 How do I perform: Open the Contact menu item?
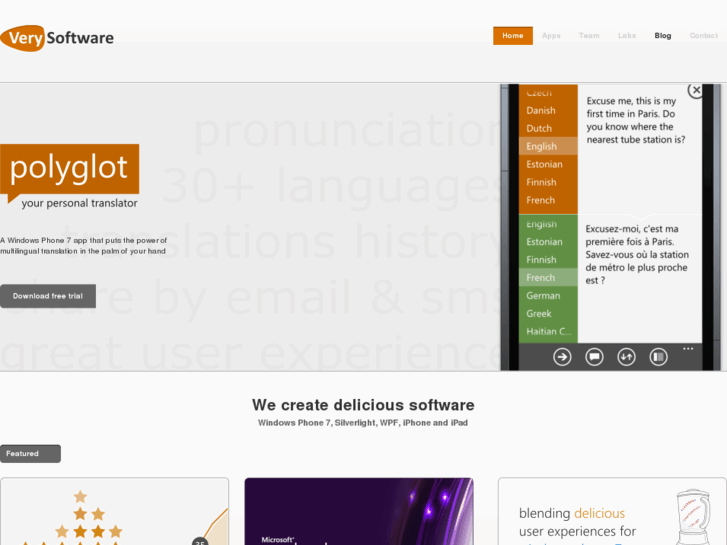[703, 36]
